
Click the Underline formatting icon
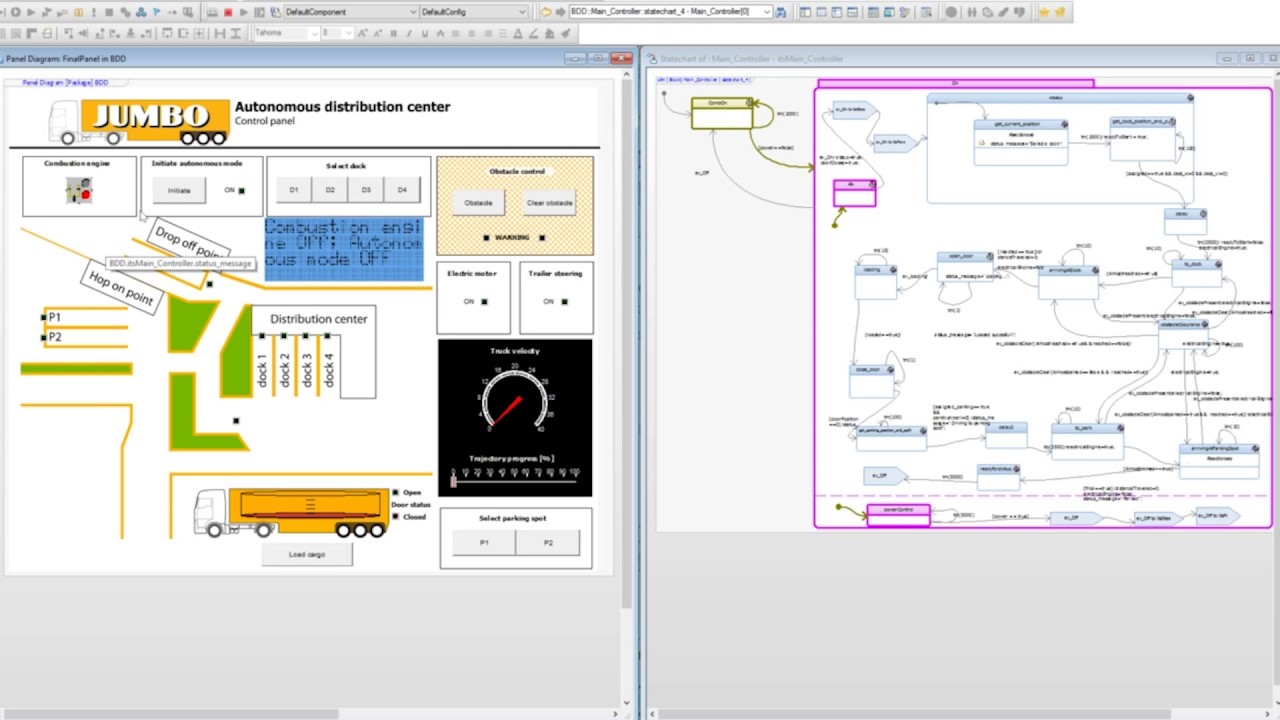[425, 33]
